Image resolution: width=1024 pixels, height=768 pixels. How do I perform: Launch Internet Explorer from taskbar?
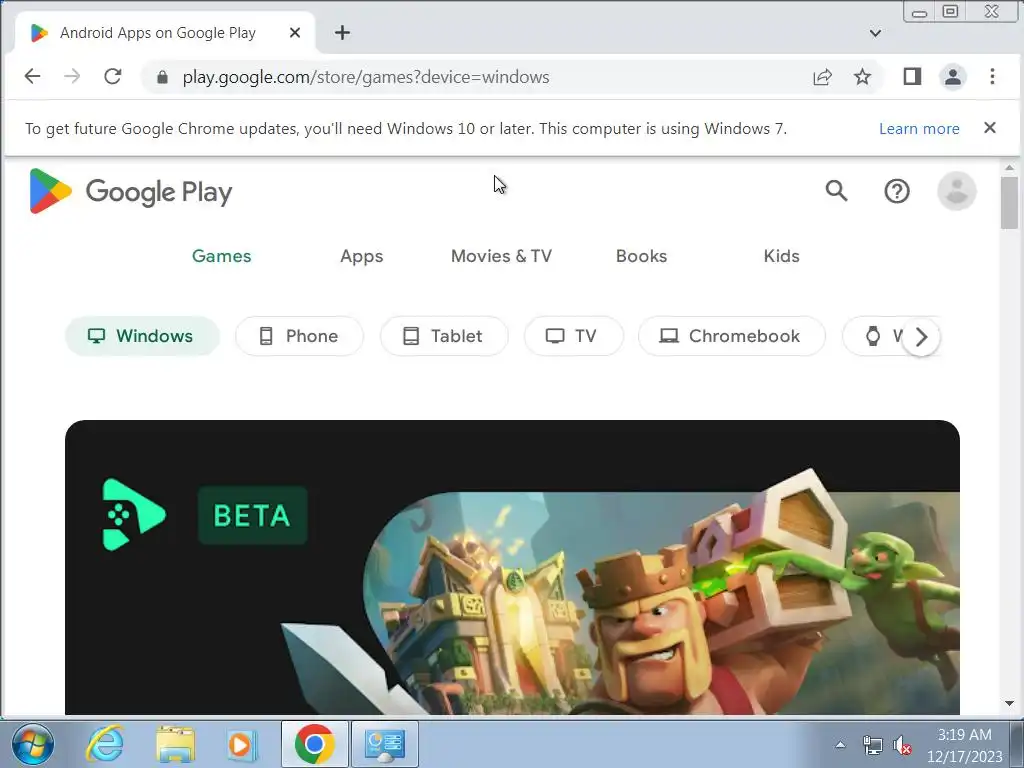[x=105, y=744]
